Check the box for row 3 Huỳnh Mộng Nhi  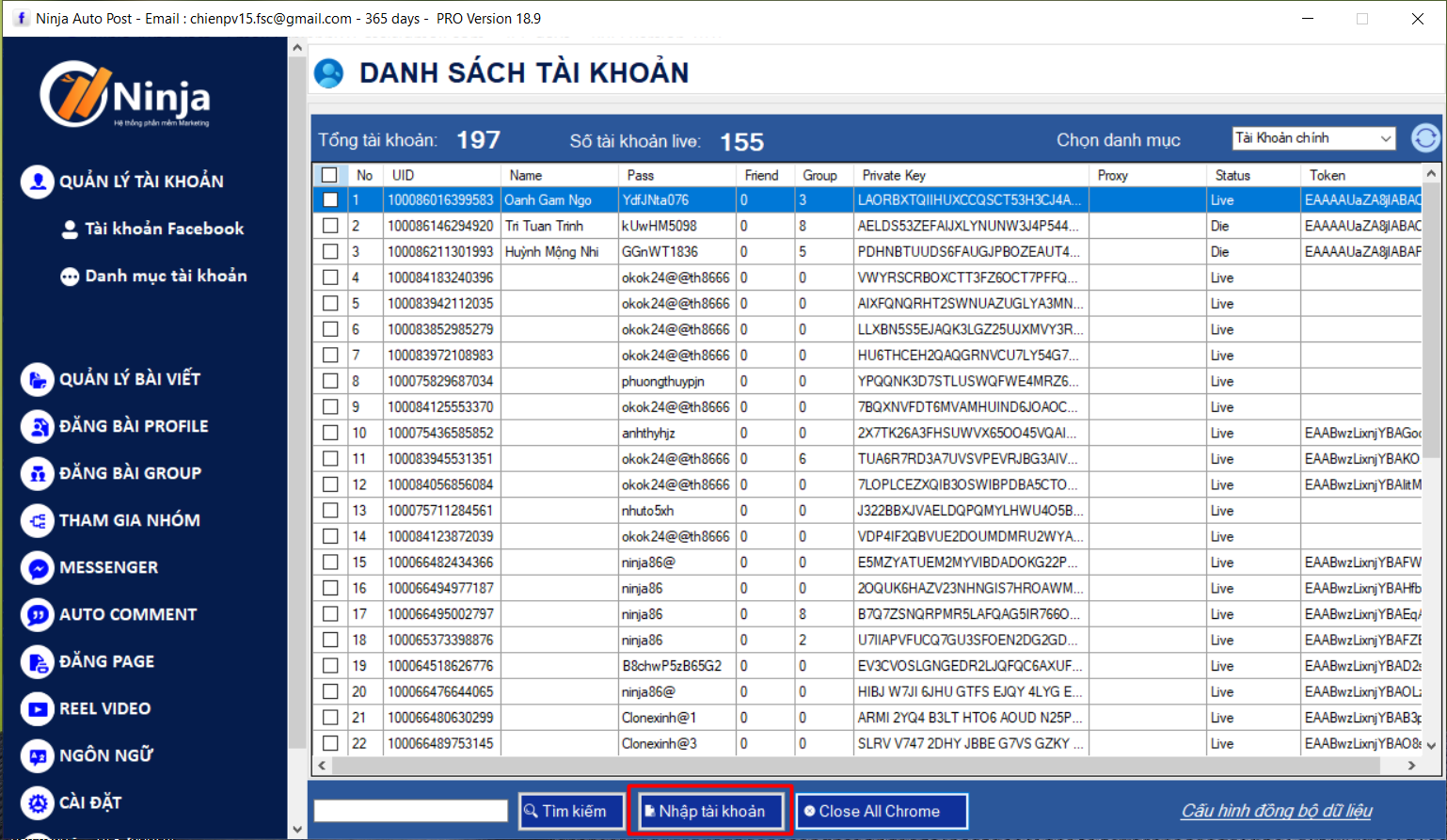tap(330, 251)
